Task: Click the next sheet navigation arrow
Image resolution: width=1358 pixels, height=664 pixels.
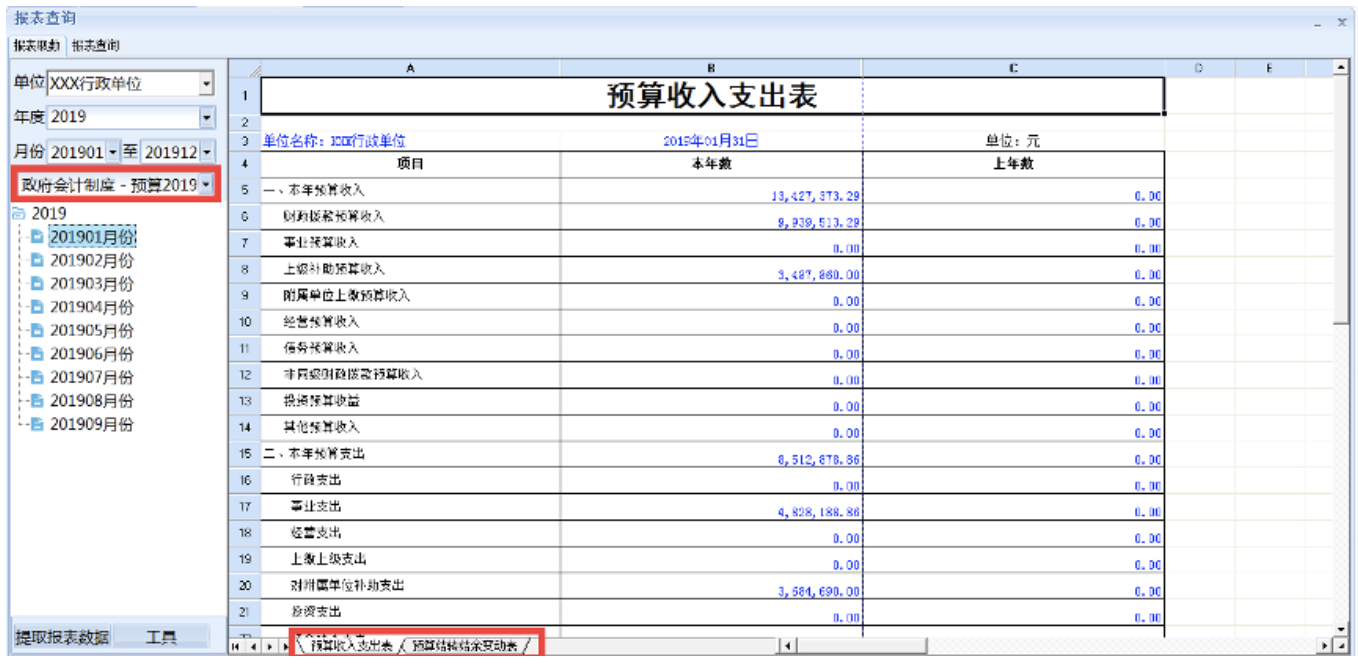Action: pos(269,647)
